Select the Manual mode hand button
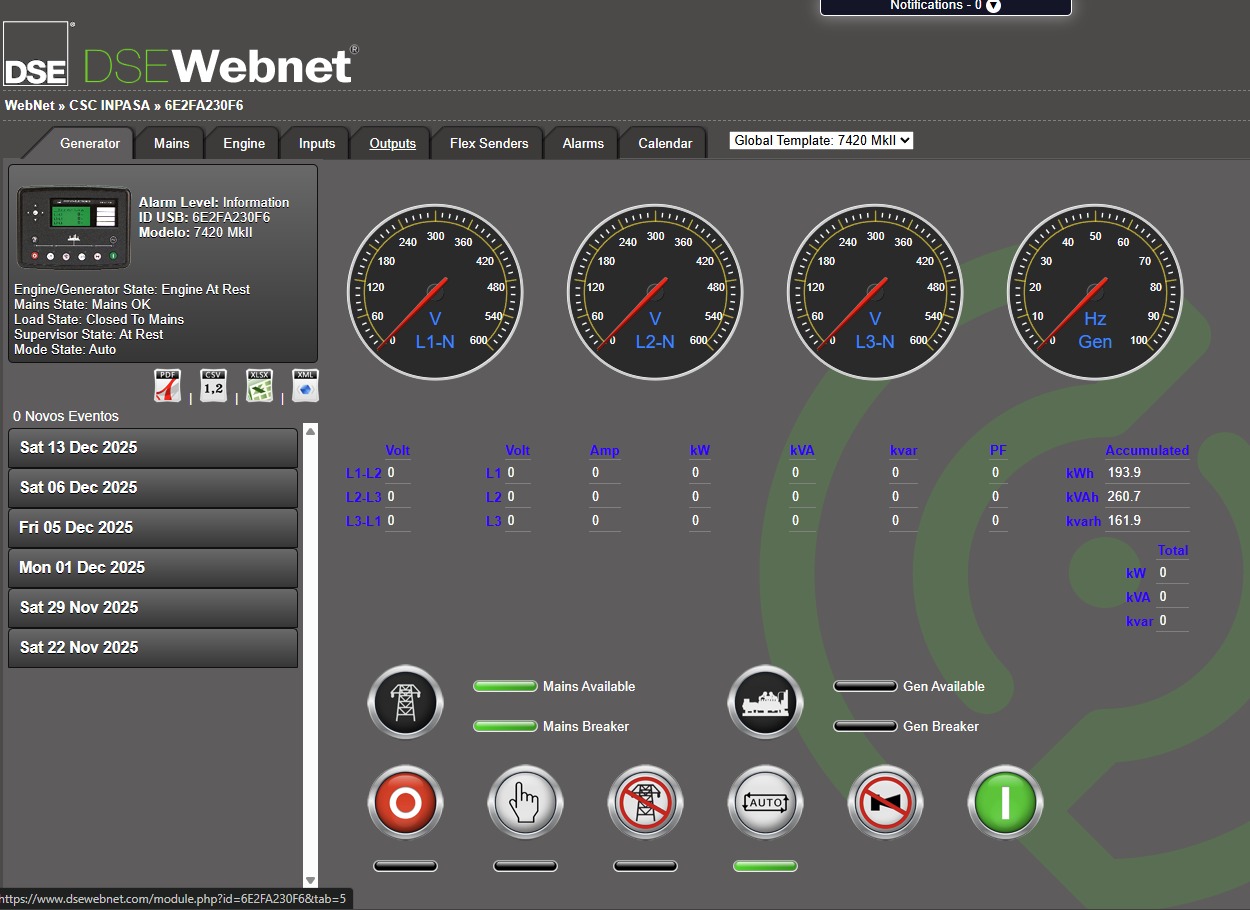The width and height of the screenshot is (1250, 910). (x=525, y=803)
